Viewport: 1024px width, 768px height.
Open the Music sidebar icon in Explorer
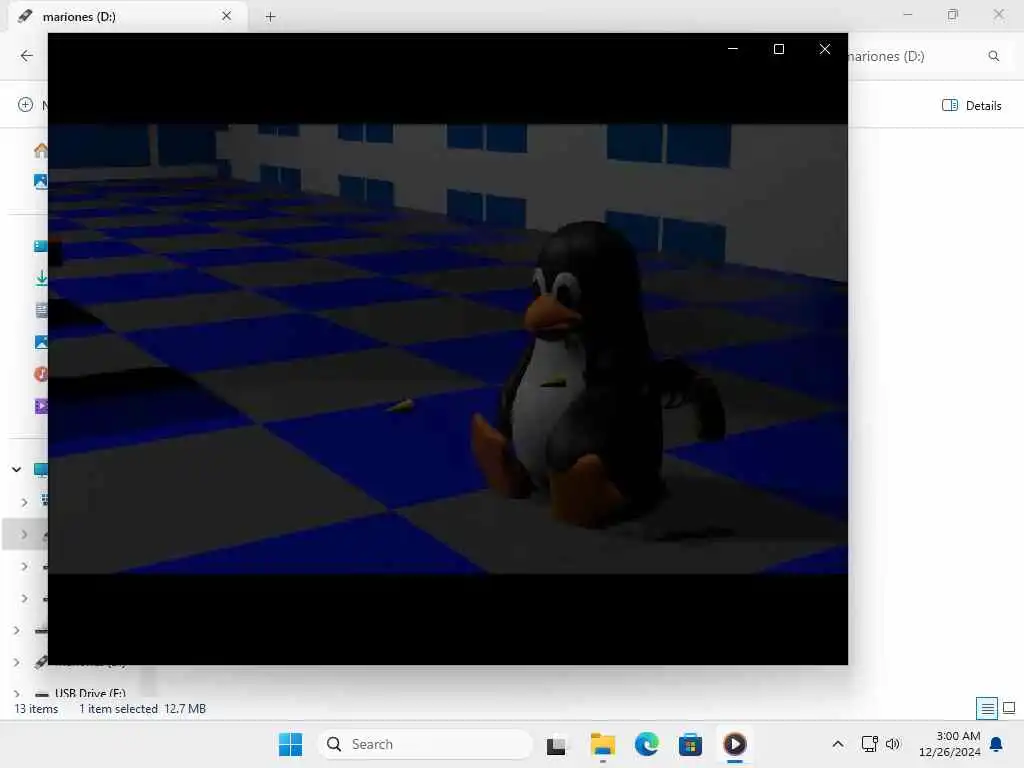[40, 374]
